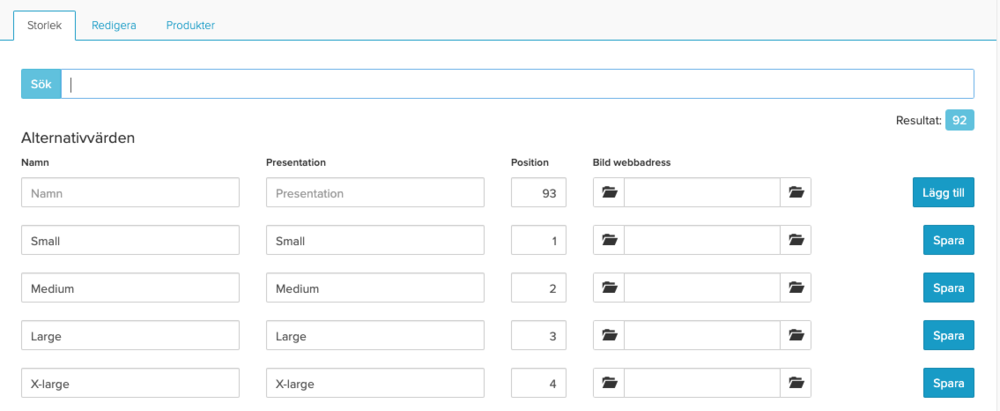This screenshot has width=1000, height=411.
Task: Click the empty Namn input field
Action: (130, 192)
